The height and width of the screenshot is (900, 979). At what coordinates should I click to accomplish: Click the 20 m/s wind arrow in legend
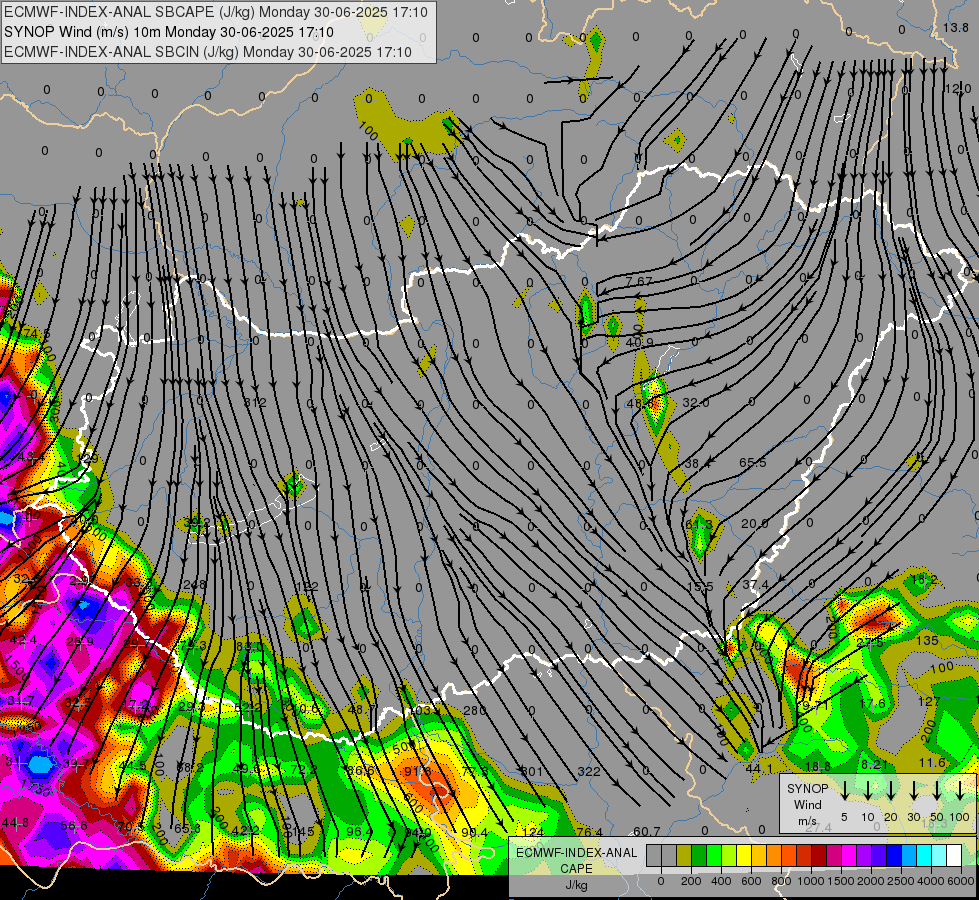coord(891,790)
